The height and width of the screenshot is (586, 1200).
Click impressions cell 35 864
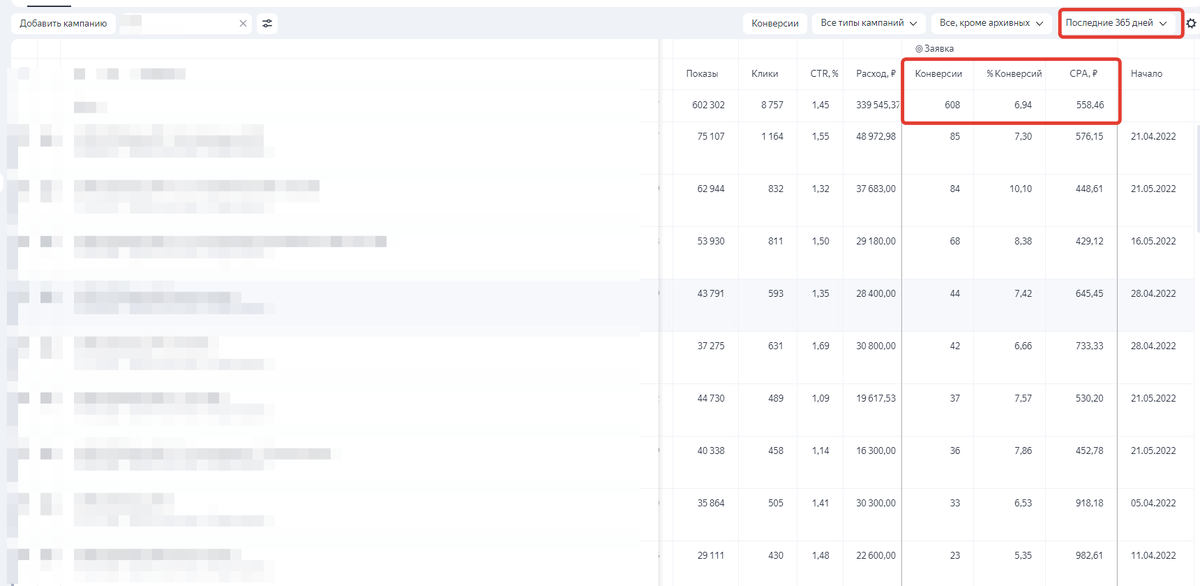tap(711, 503)
